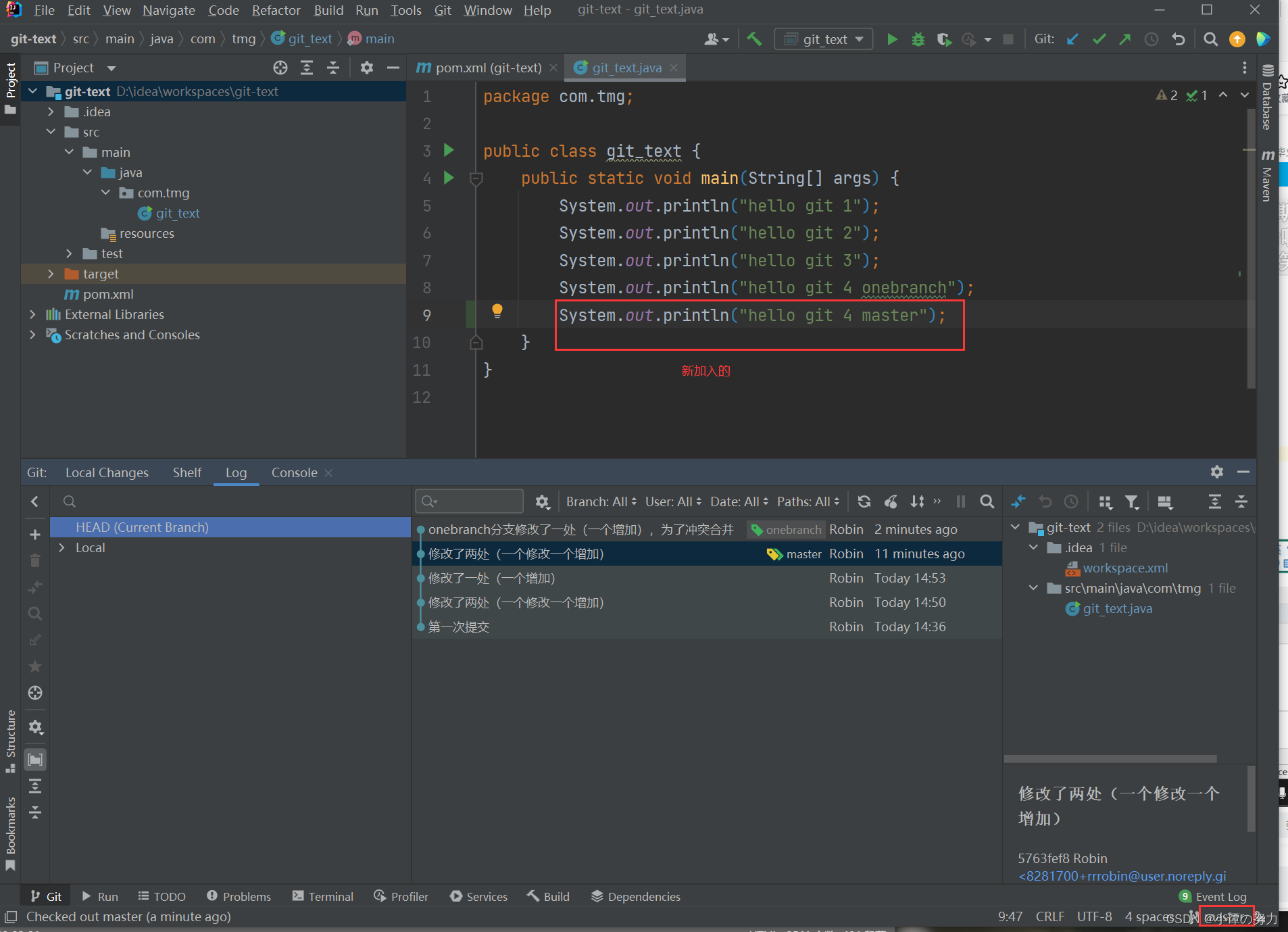1288x932 pixels.
Task: Open the Refactor menu
Action: [x=276, y=10]
